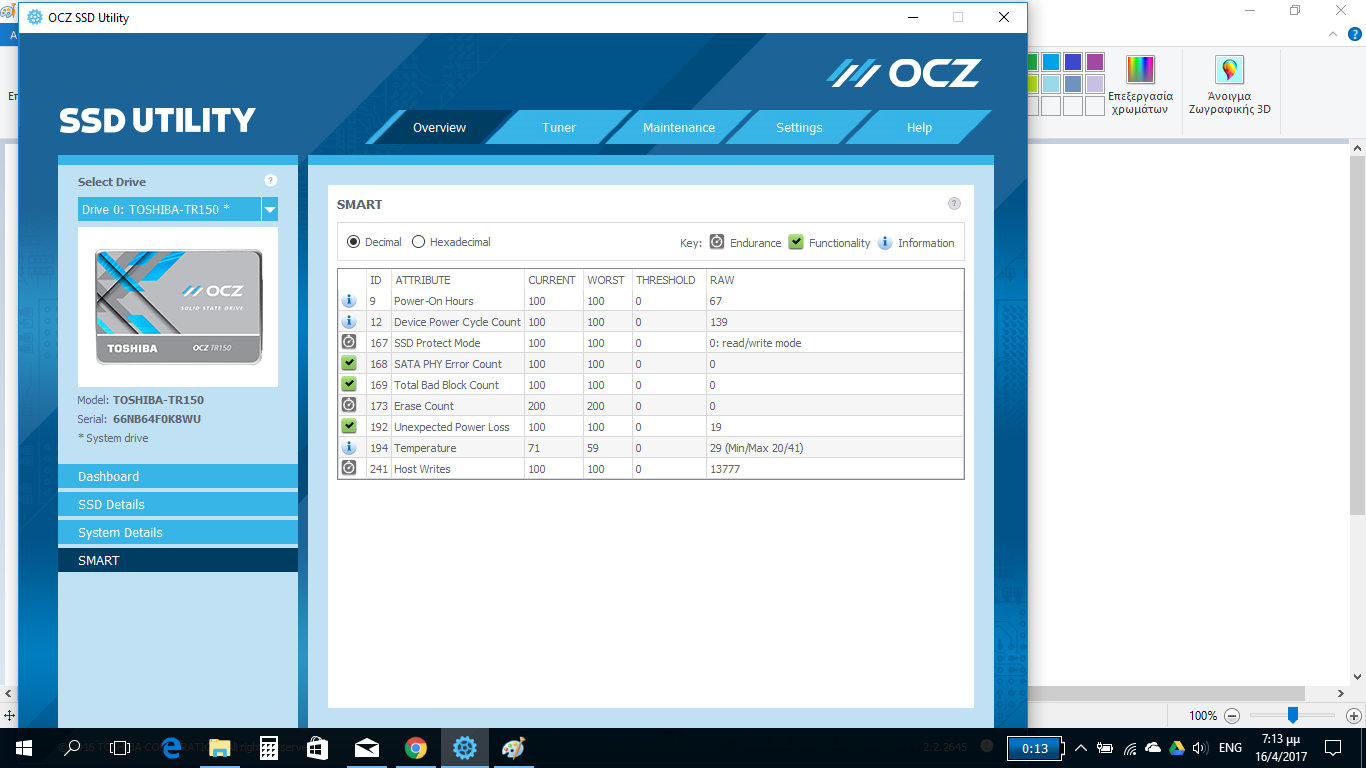Screen dimensions: 1366x768
Task: Click the help icon beside Select Drive
Action: point(270,181)
